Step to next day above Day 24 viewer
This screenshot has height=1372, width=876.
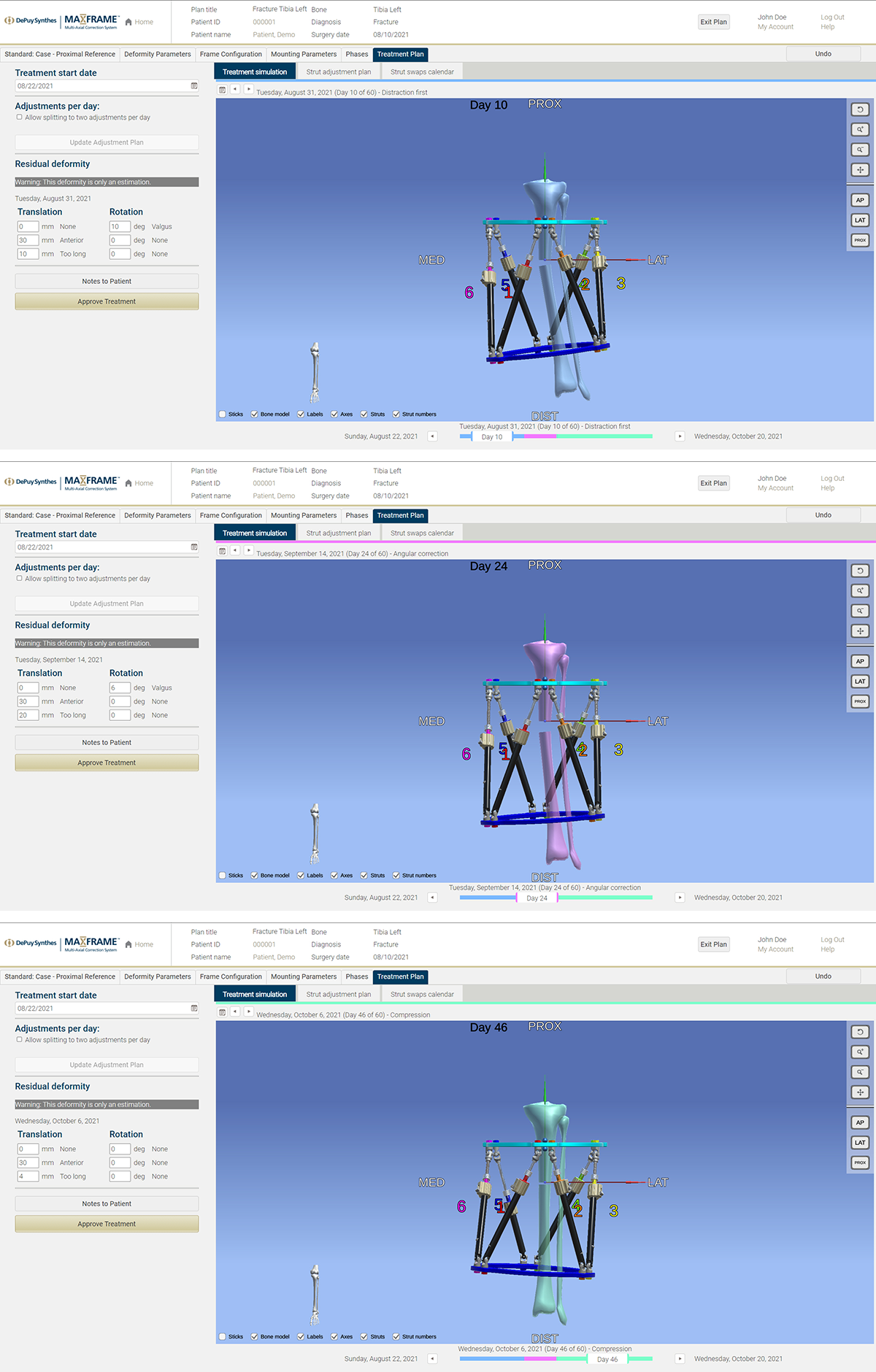pos(248,550)
